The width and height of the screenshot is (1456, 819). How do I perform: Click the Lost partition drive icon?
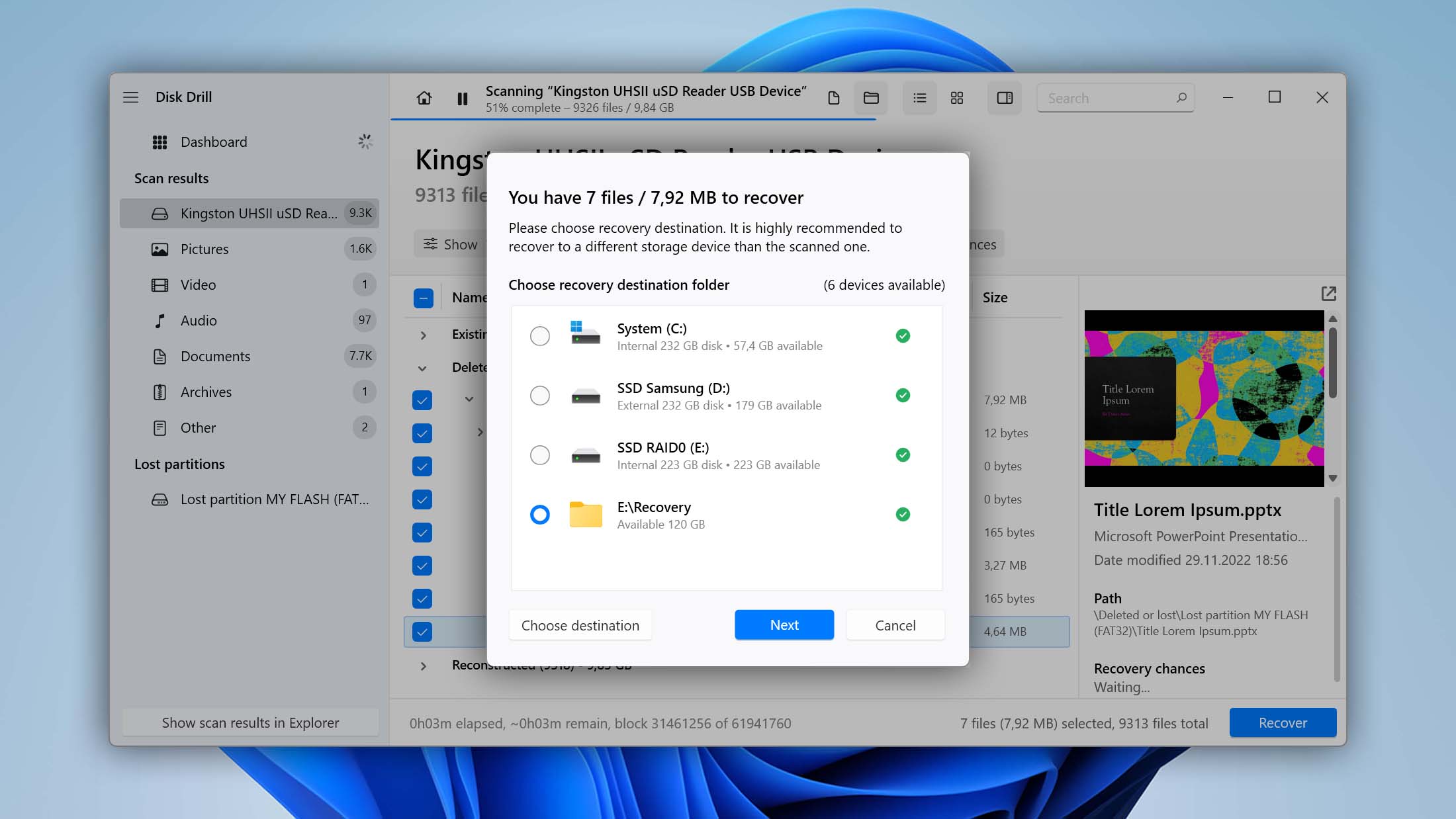click(x=159, y=499)
